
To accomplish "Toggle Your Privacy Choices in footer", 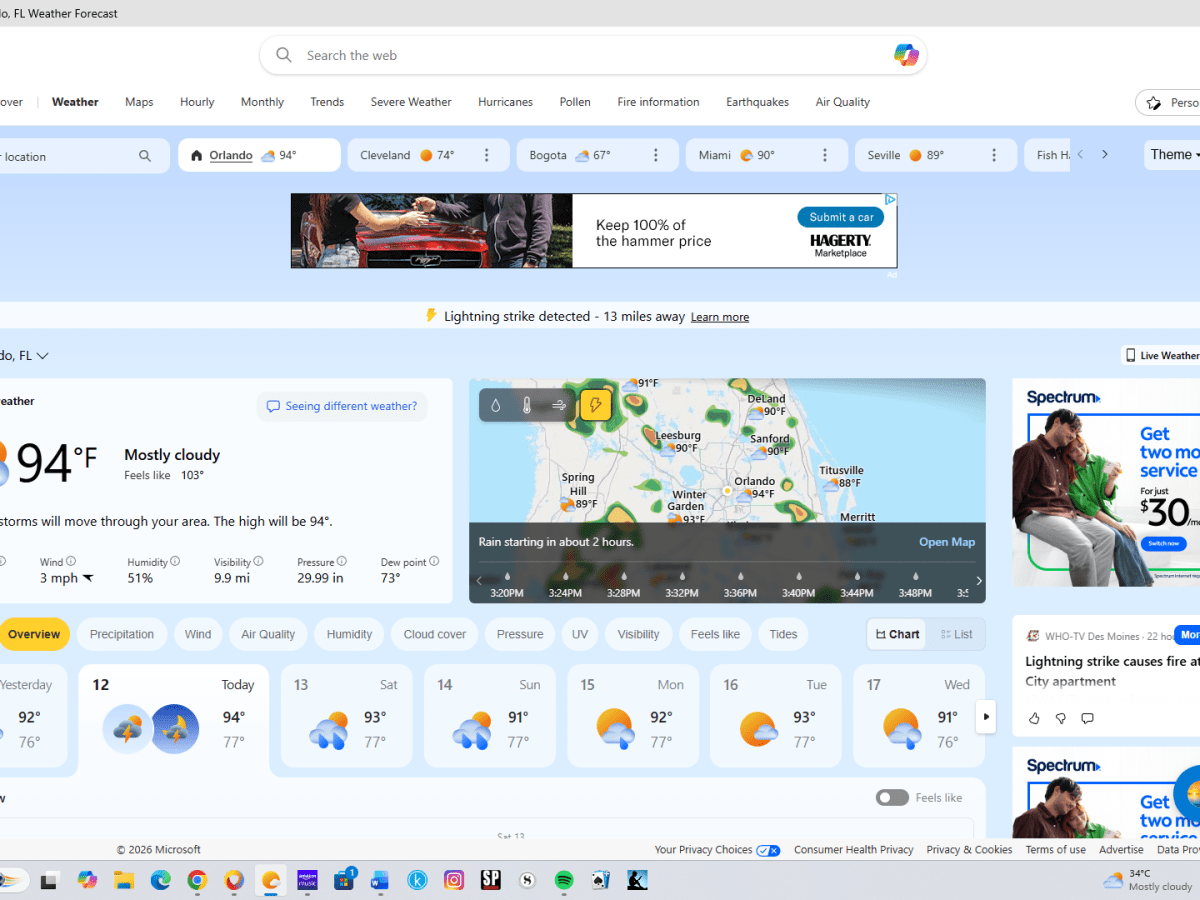I will 768,850.
